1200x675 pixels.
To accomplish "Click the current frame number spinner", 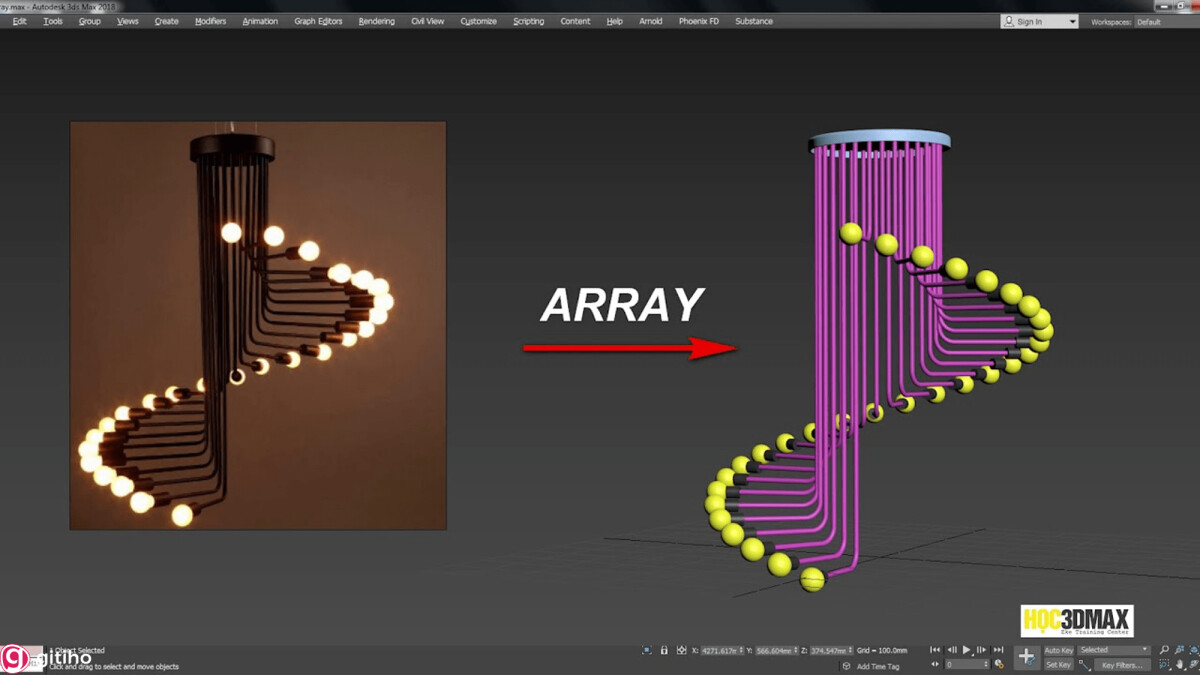I will click(x=965, y=664).
